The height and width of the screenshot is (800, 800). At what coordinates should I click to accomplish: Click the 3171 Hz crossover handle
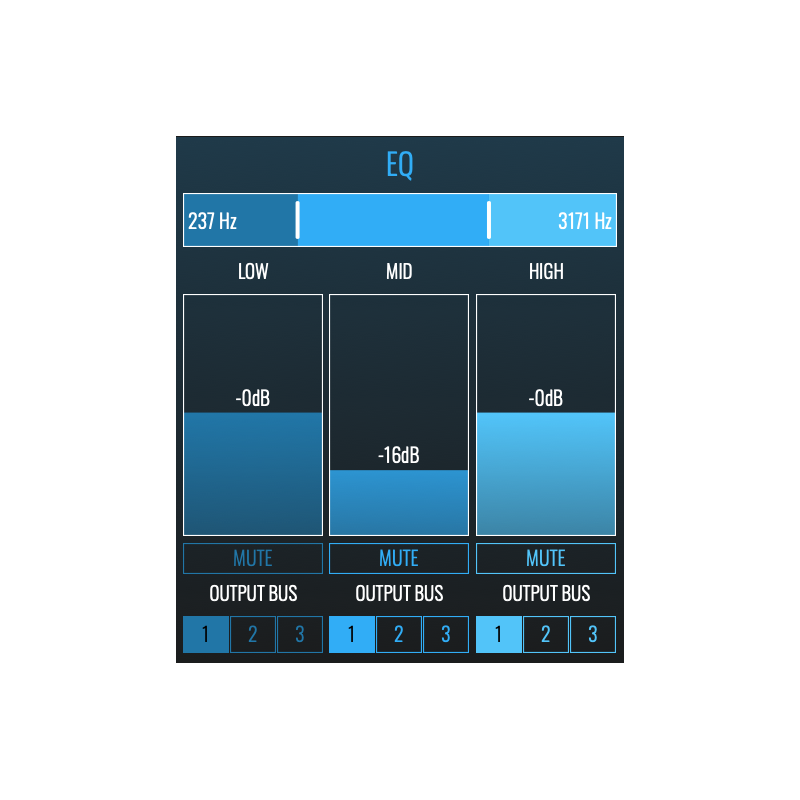pyautogui.click(x=489, y=219)
